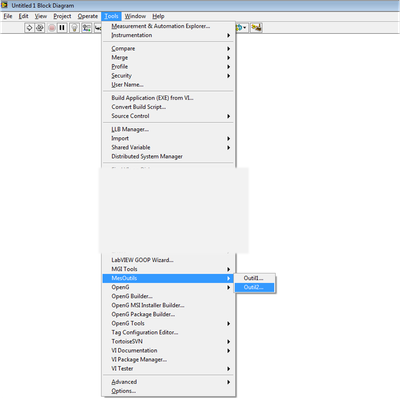Choose Outil2... in the MesOutils submenu
Screen dimensions: 400x400
255,287
